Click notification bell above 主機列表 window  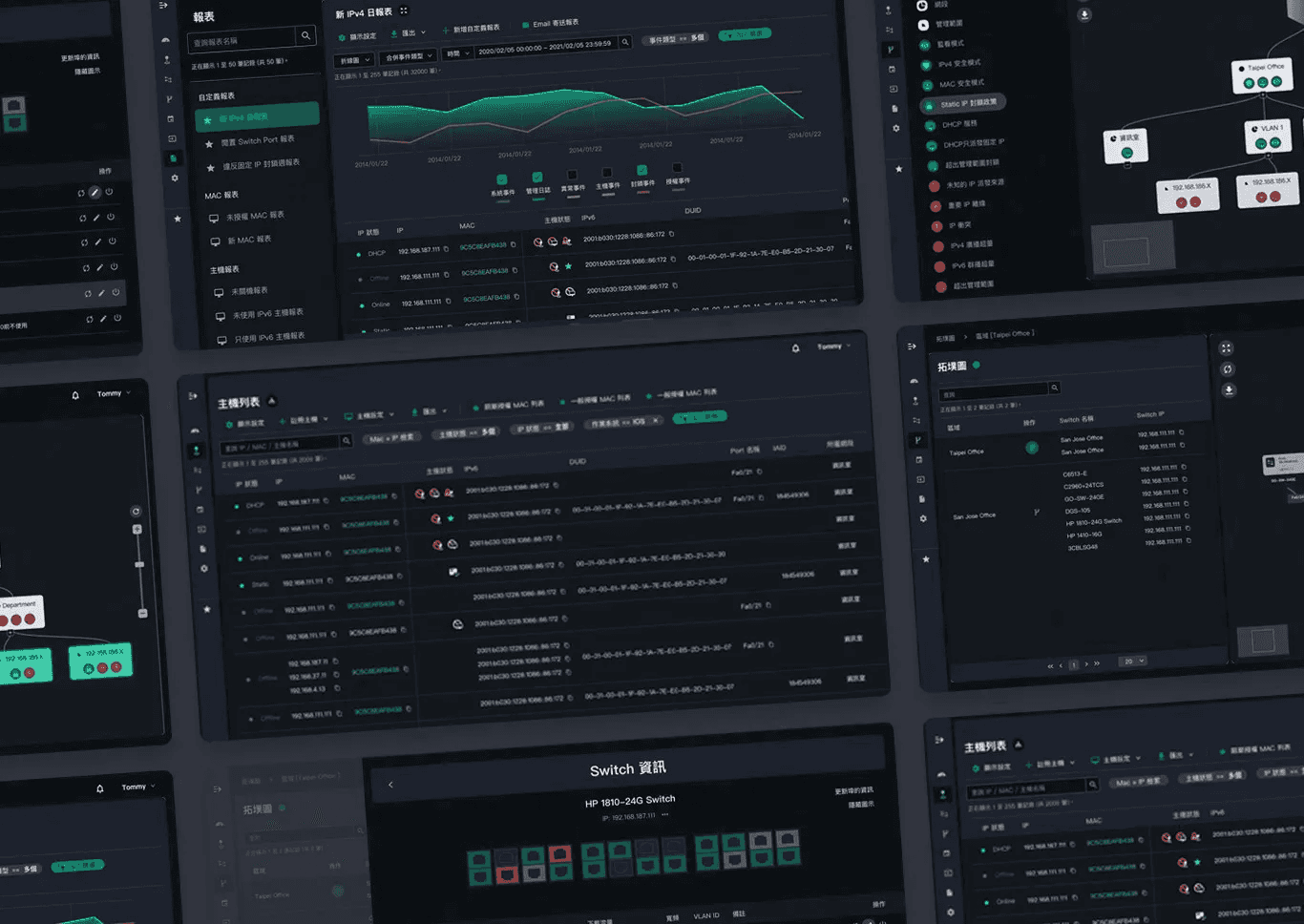tap(795, 348)
